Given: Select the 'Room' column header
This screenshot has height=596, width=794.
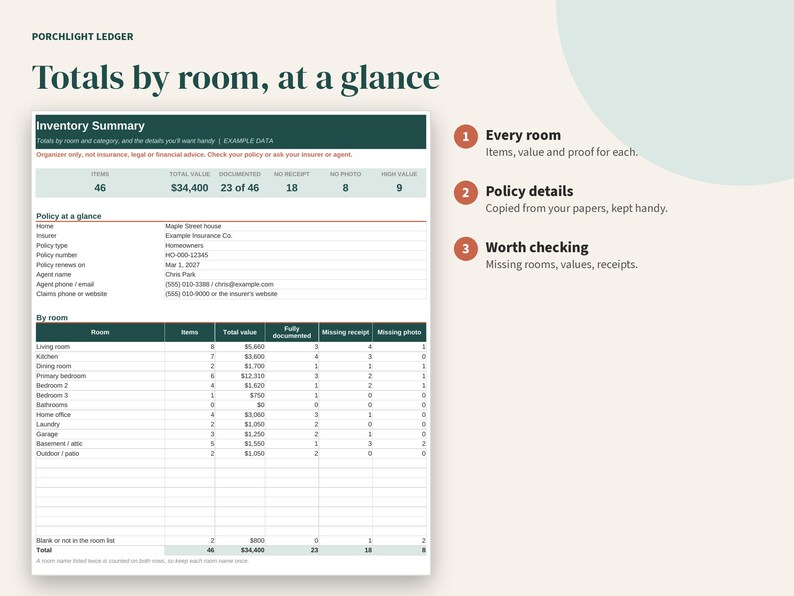Looking at the screenshot, I should tap(100, 333).
